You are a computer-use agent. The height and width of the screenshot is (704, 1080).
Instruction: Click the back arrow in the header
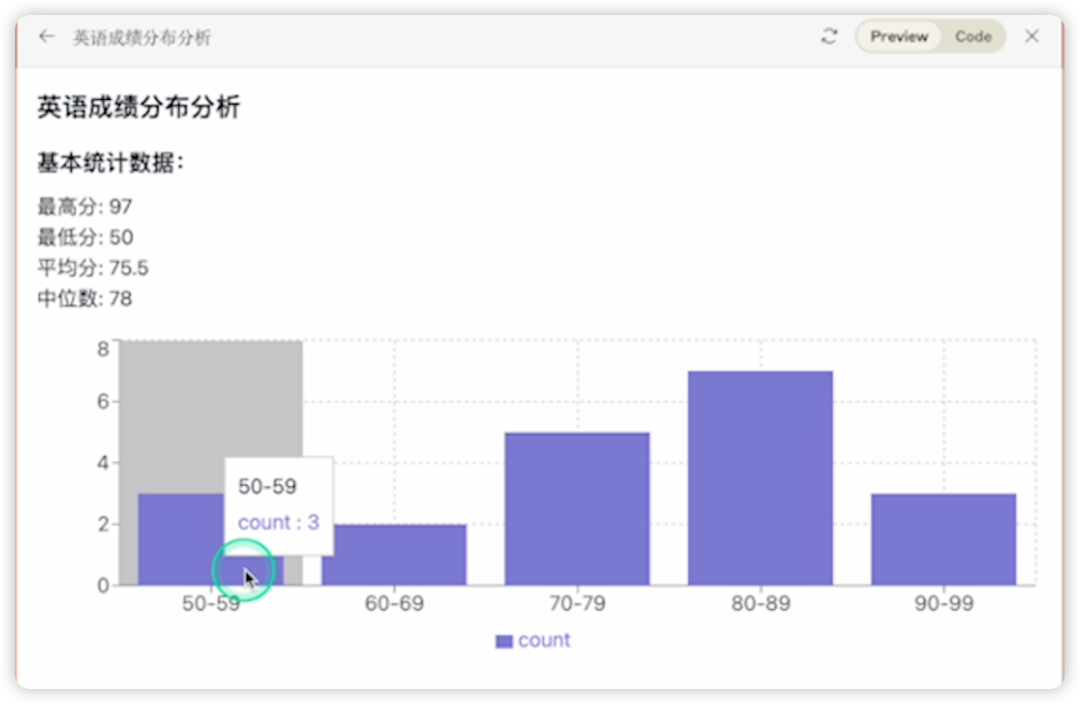click(x=46, y=37)
